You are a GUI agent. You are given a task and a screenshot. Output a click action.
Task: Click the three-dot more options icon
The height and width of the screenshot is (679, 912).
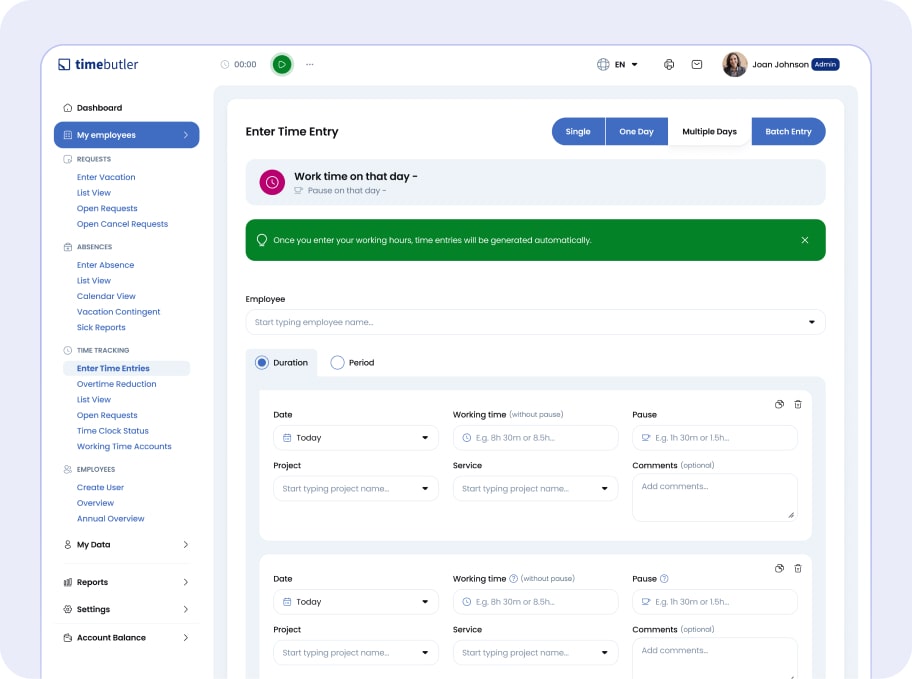(x=310, y=64)
